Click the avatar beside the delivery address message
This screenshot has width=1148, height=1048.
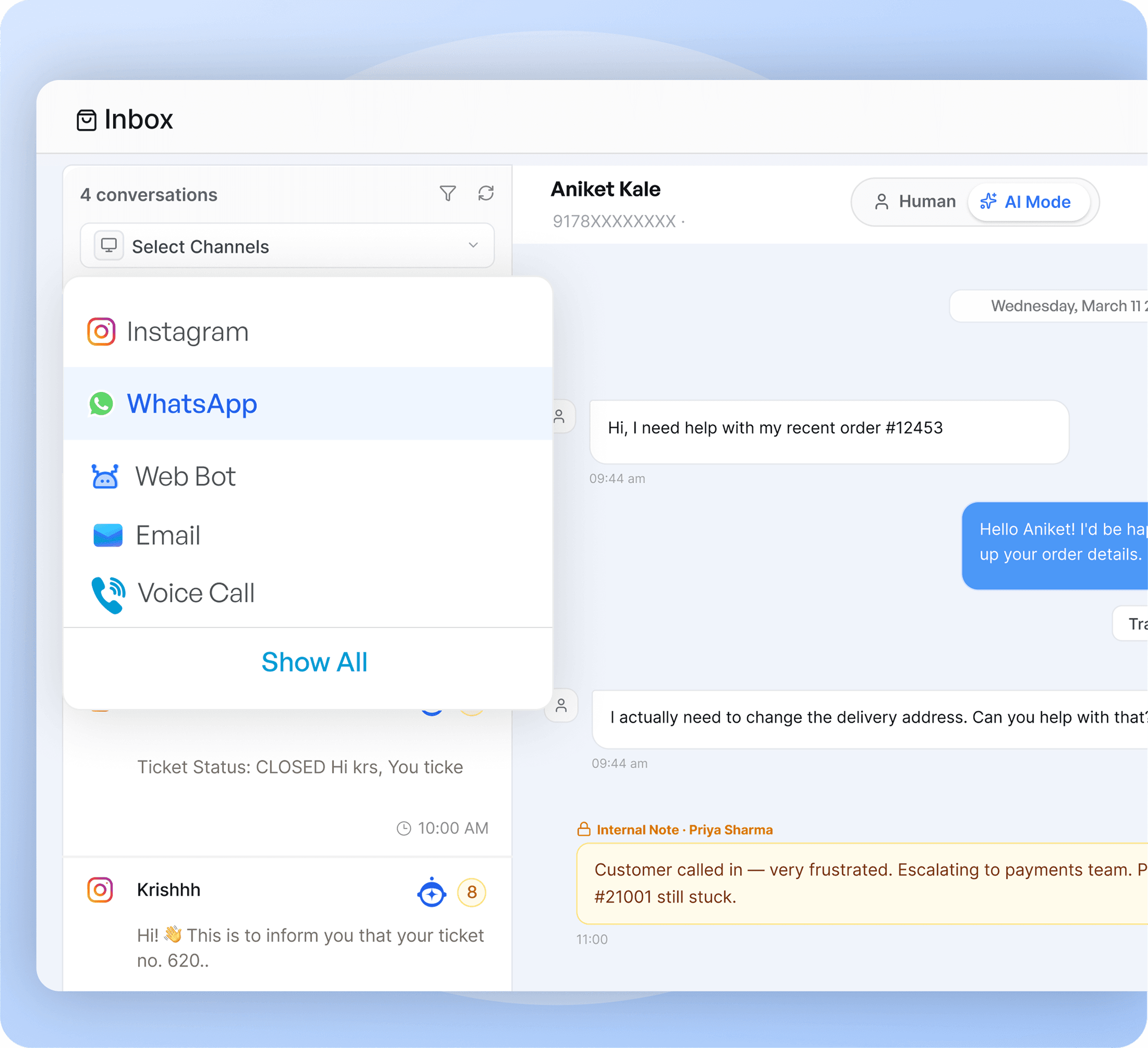point(561,706)
